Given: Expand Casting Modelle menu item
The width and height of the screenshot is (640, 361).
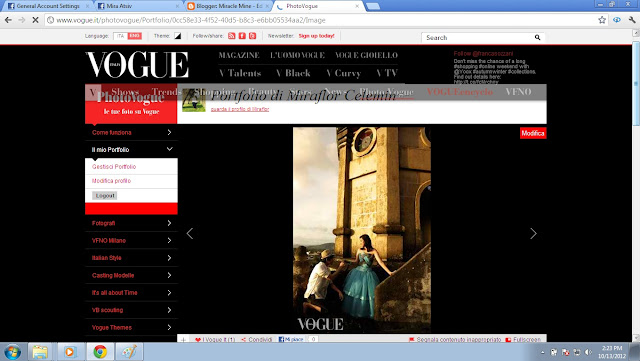Looking at the screenshot, I should tap(131, 275).
